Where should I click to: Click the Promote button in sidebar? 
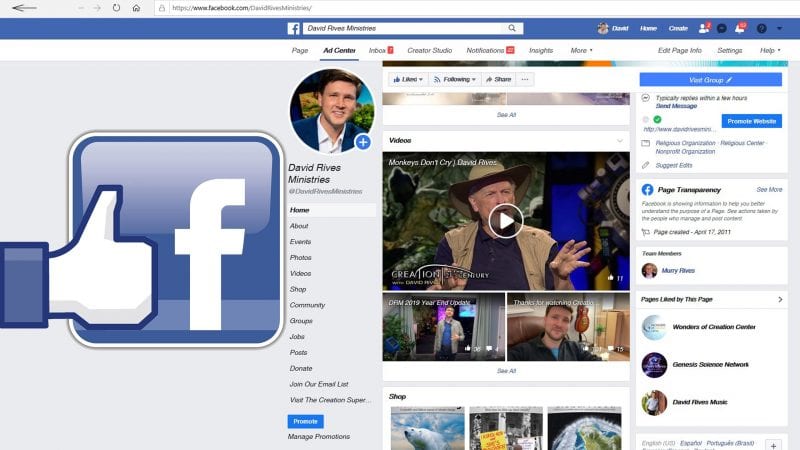(x=306, y=421)
